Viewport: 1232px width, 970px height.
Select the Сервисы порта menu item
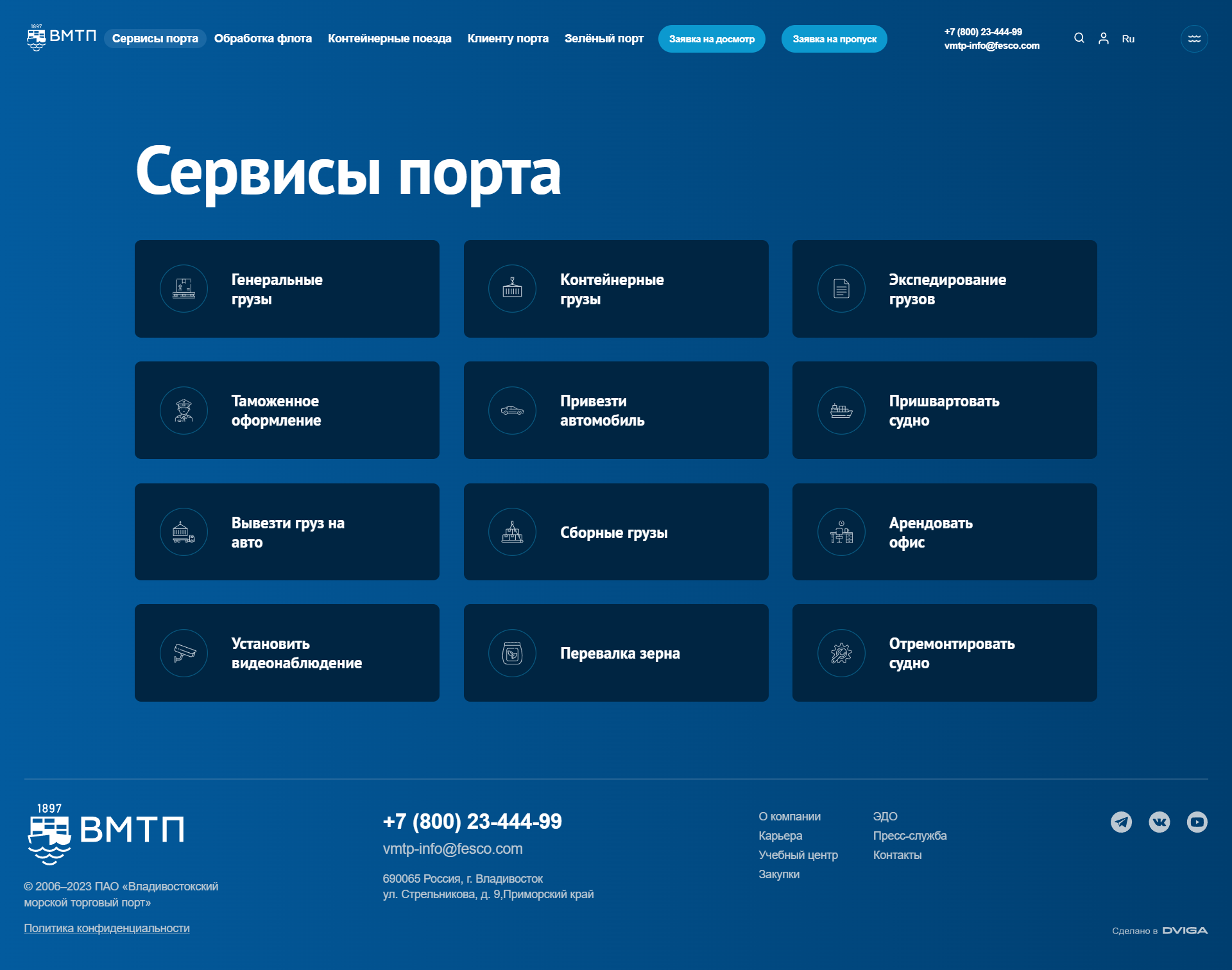155,39
